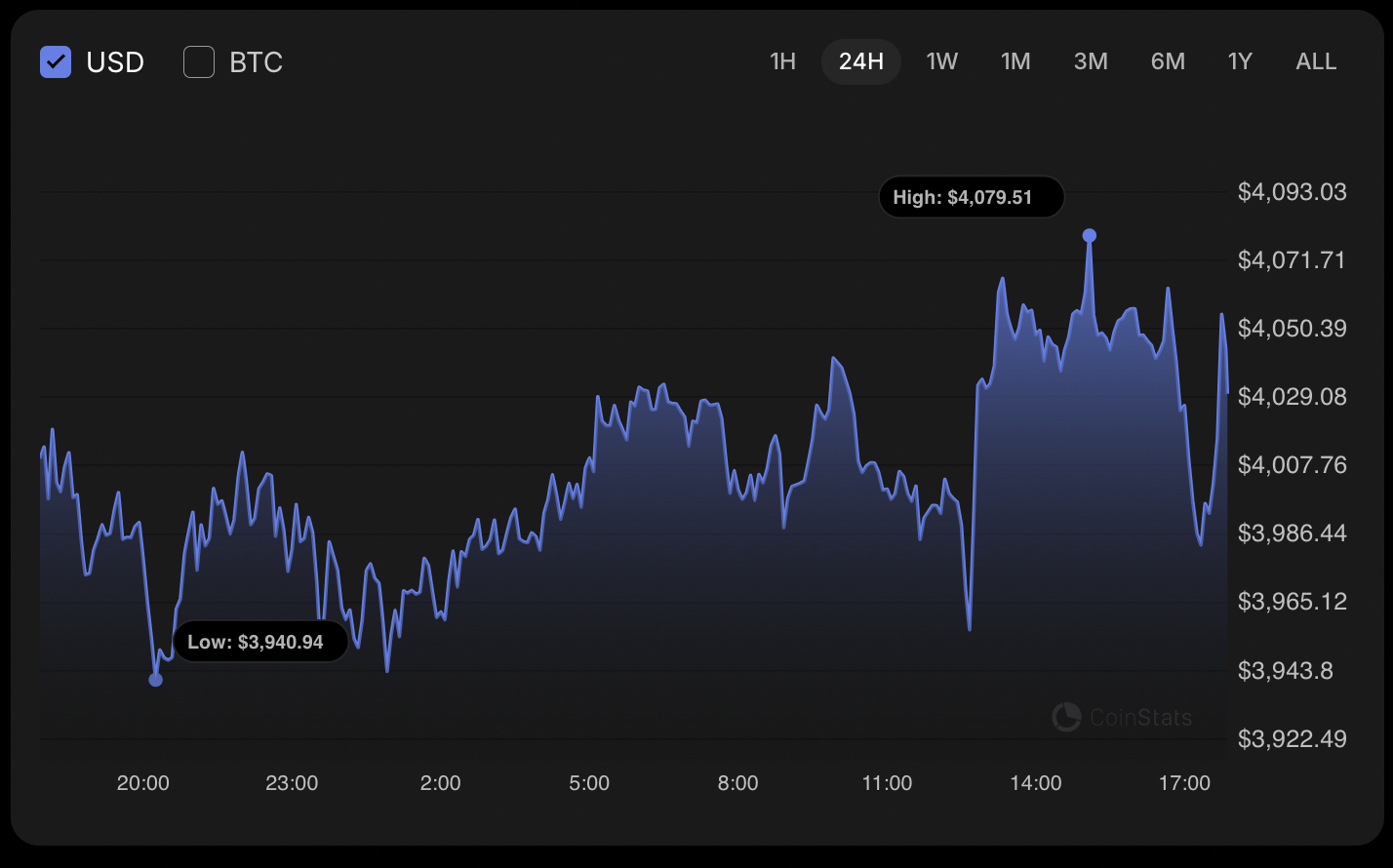Click the $3,922.49 y-axis price label
The height and width of the screenshot is (868, 1393).
coord(1292,739)
